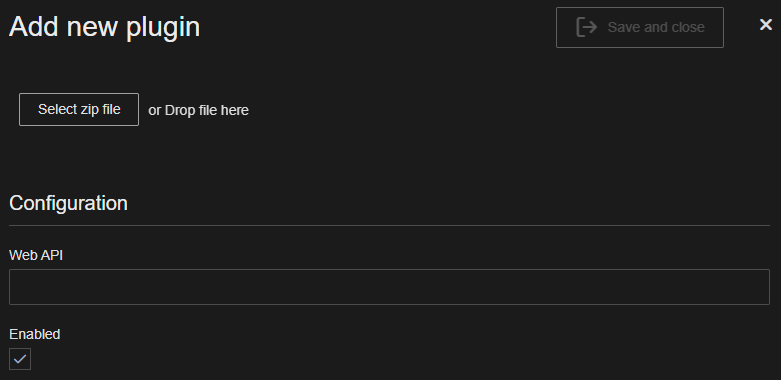Click the Enabled label text
Viewport: 781px width, 380px height.
tap(35, 334)
